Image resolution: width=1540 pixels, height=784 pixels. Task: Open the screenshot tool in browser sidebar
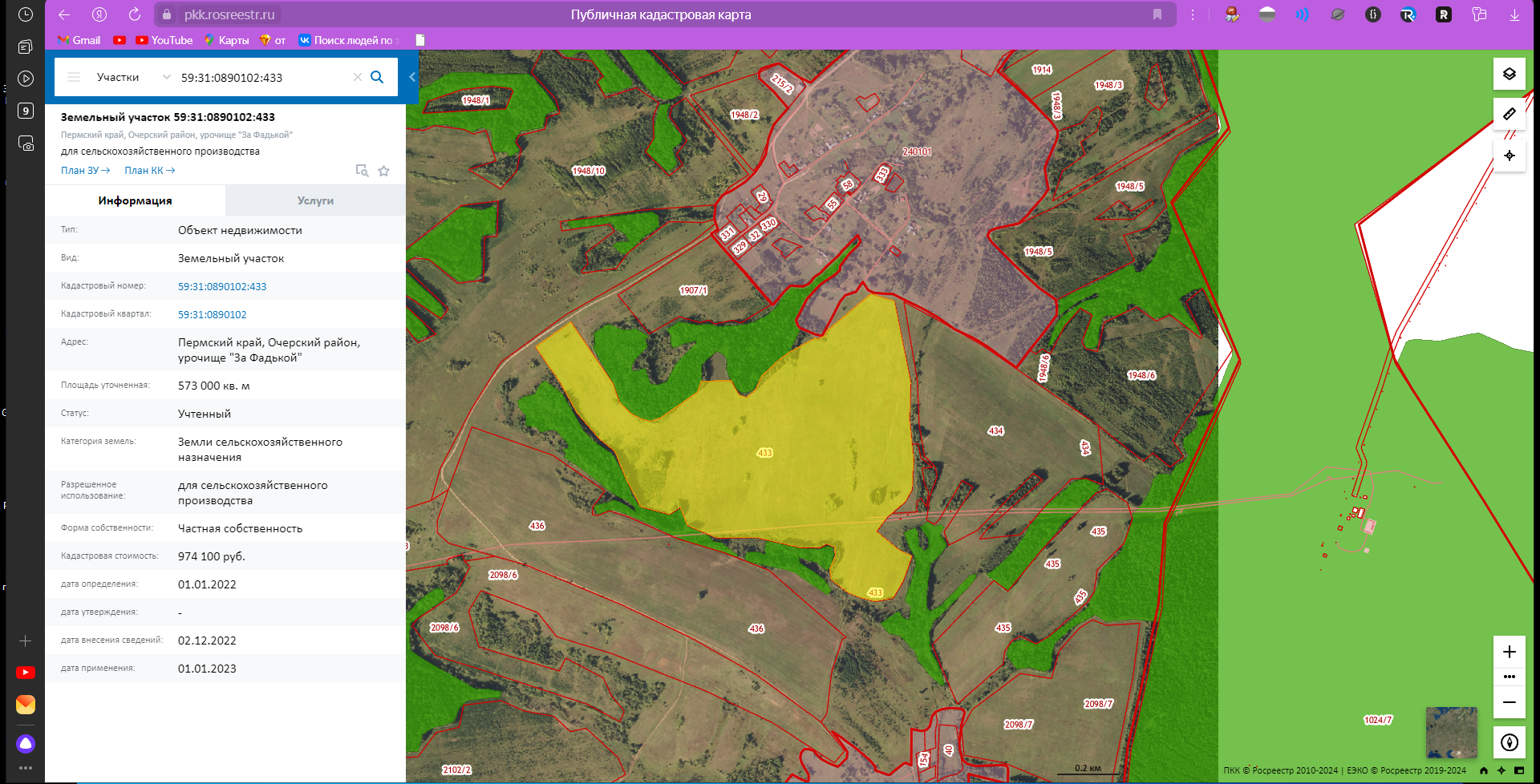(26, 143)
